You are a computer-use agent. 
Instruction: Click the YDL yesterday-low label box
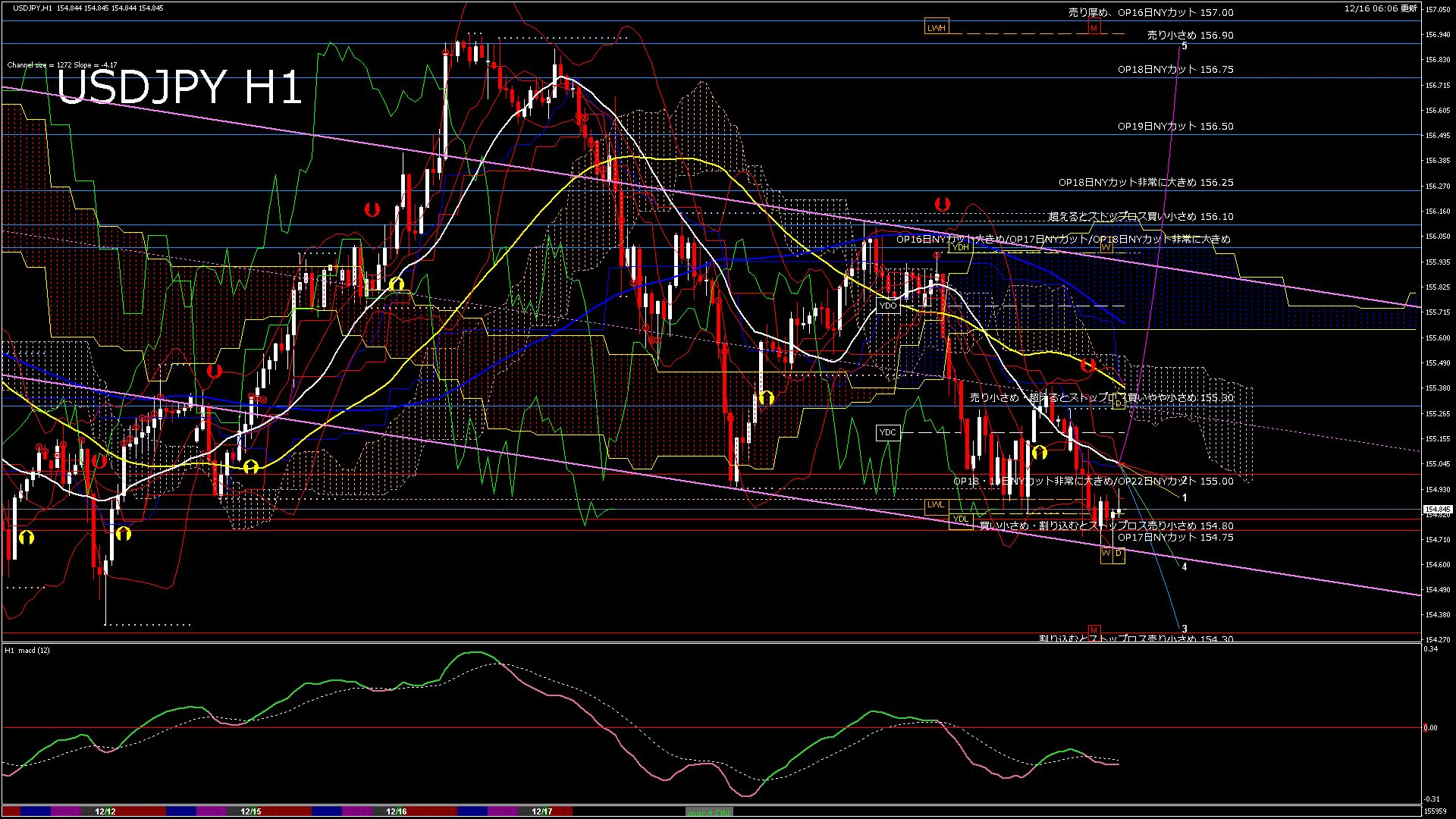point(960,519)
